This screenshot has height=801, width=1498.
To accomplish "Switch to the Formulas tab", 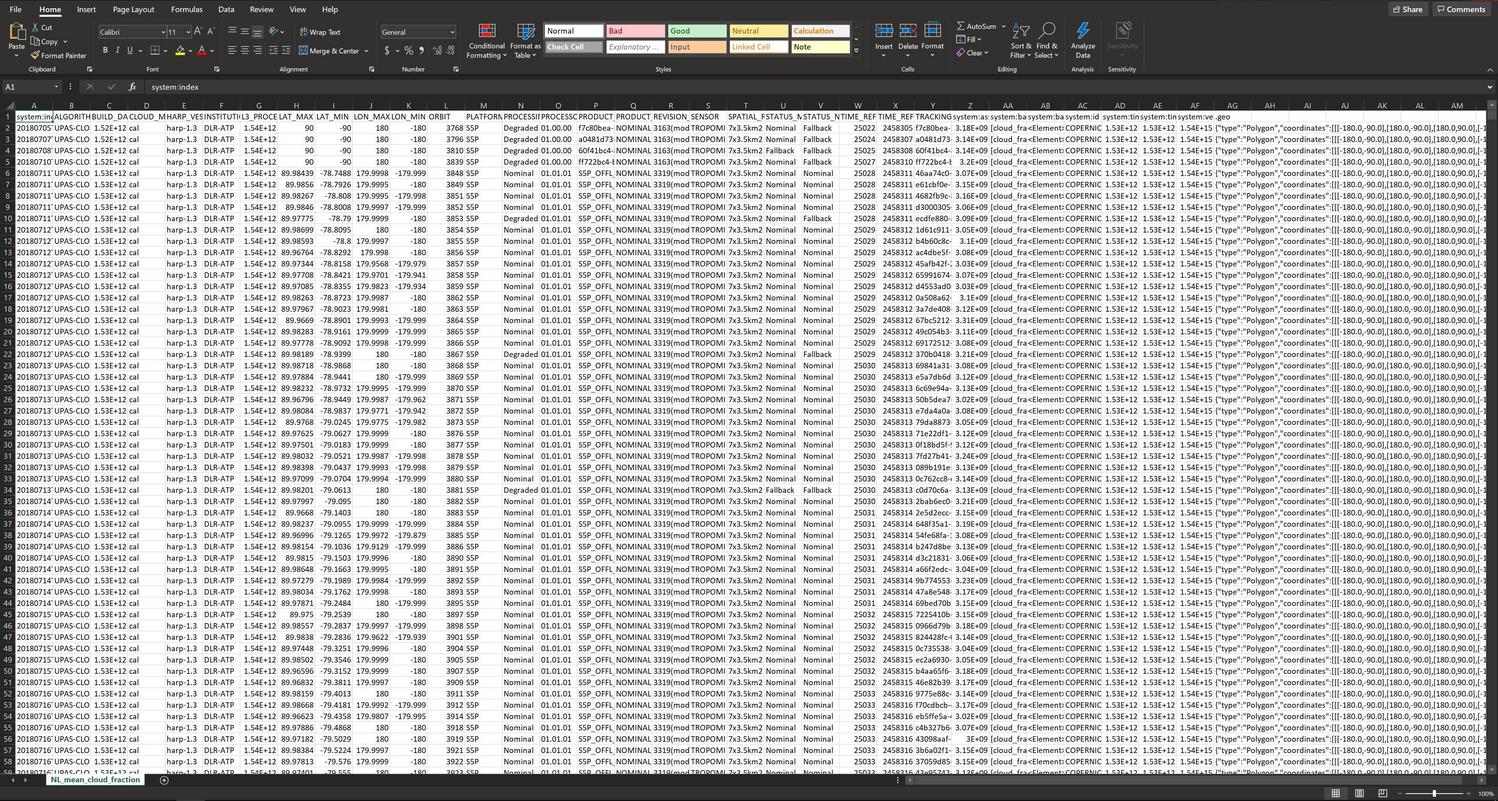I will click(186, 9).
